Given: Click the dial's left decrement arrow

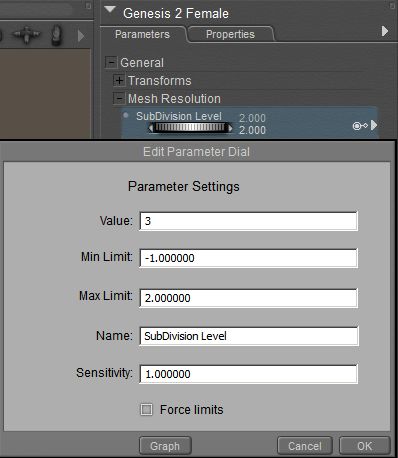Looking at the screenshot, I should click(151, 127).
